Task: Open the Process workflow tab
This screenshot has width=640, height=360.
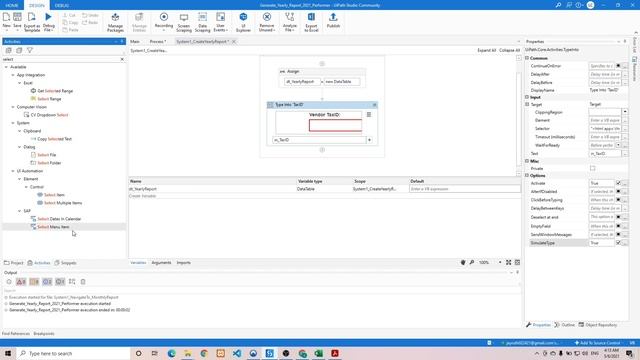Action: click(157, 42)
